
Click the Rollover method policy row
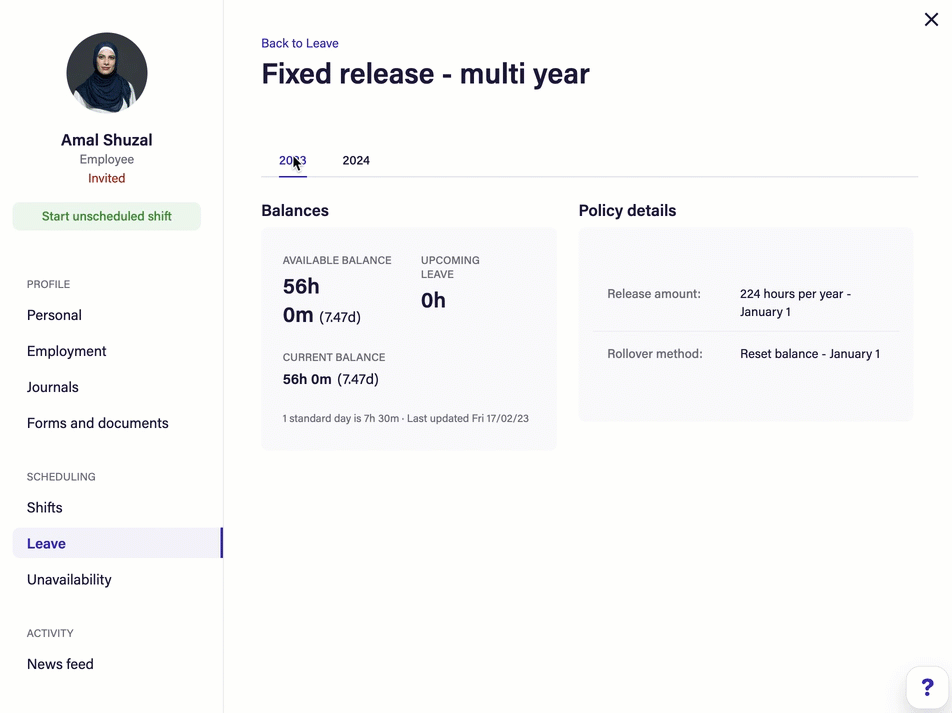(745, 354)
